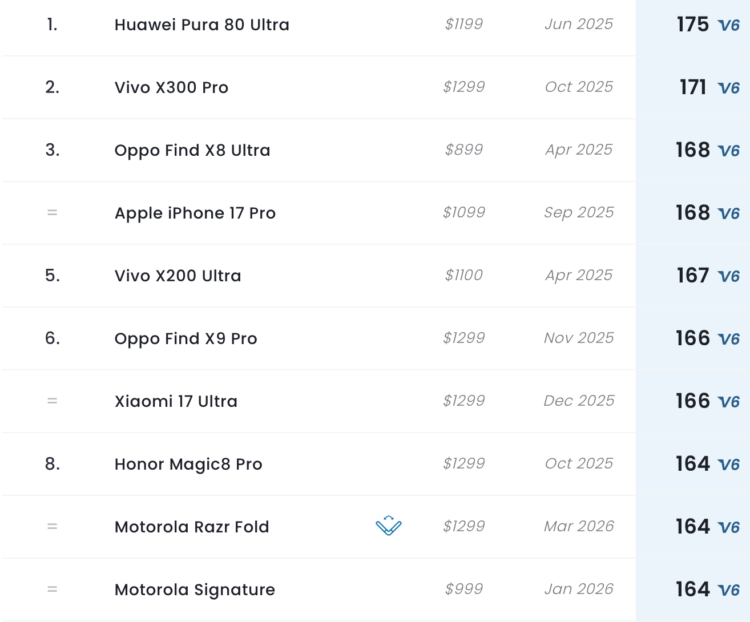Click the 167 score of Vivo X200 Ultra

pyautogui.click(x=692, y=275)
